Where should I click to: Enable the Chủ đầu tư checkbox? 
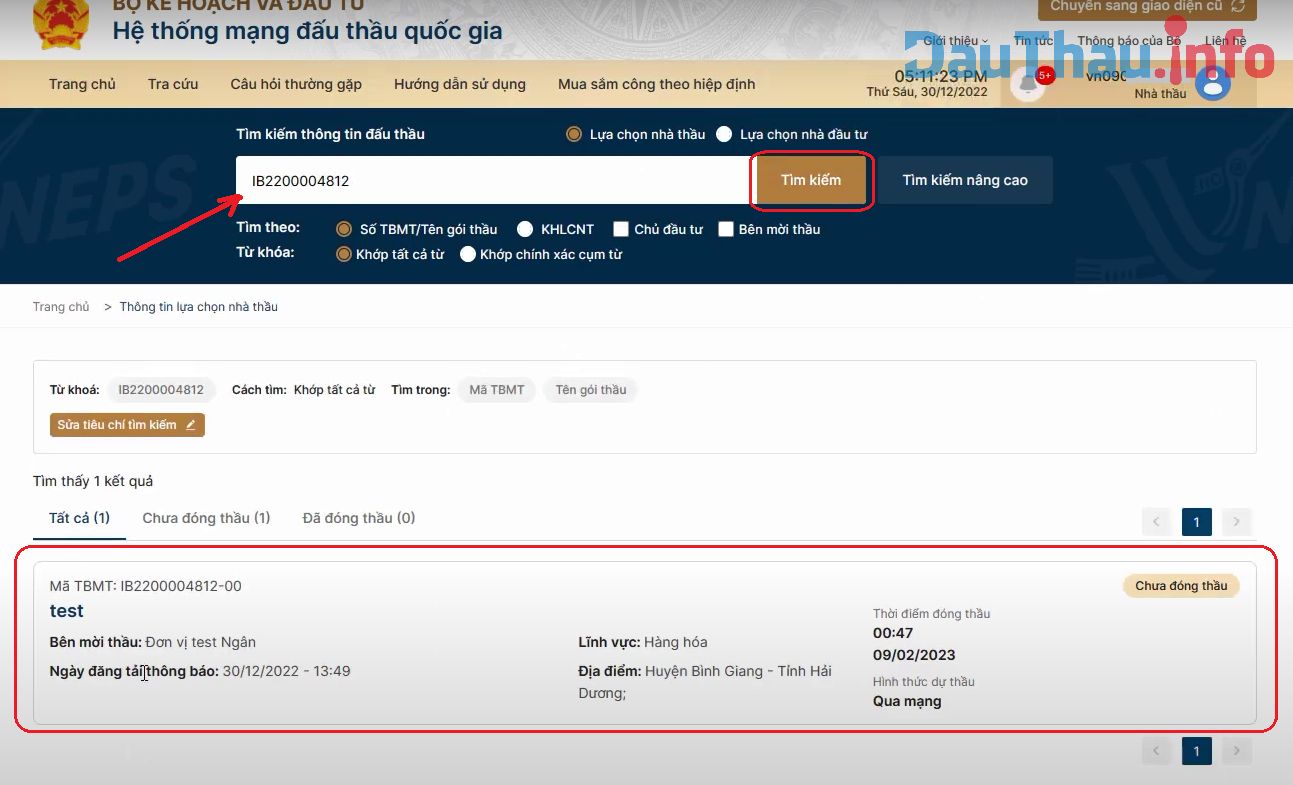pyautogui.click(x=621, y=229)
